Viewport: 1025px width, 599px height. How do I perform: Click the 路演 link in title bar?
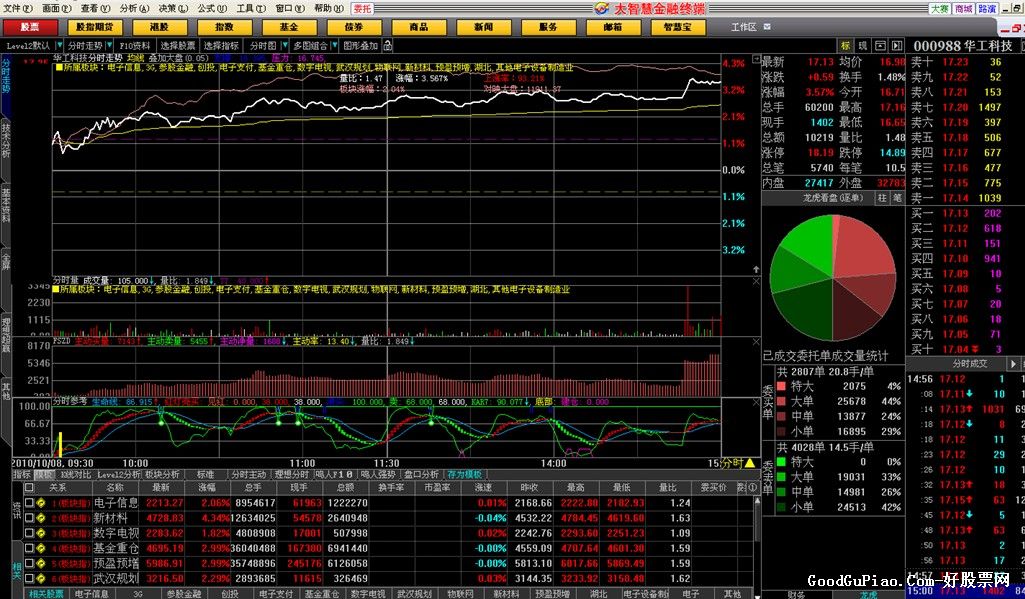coord(987,9)
